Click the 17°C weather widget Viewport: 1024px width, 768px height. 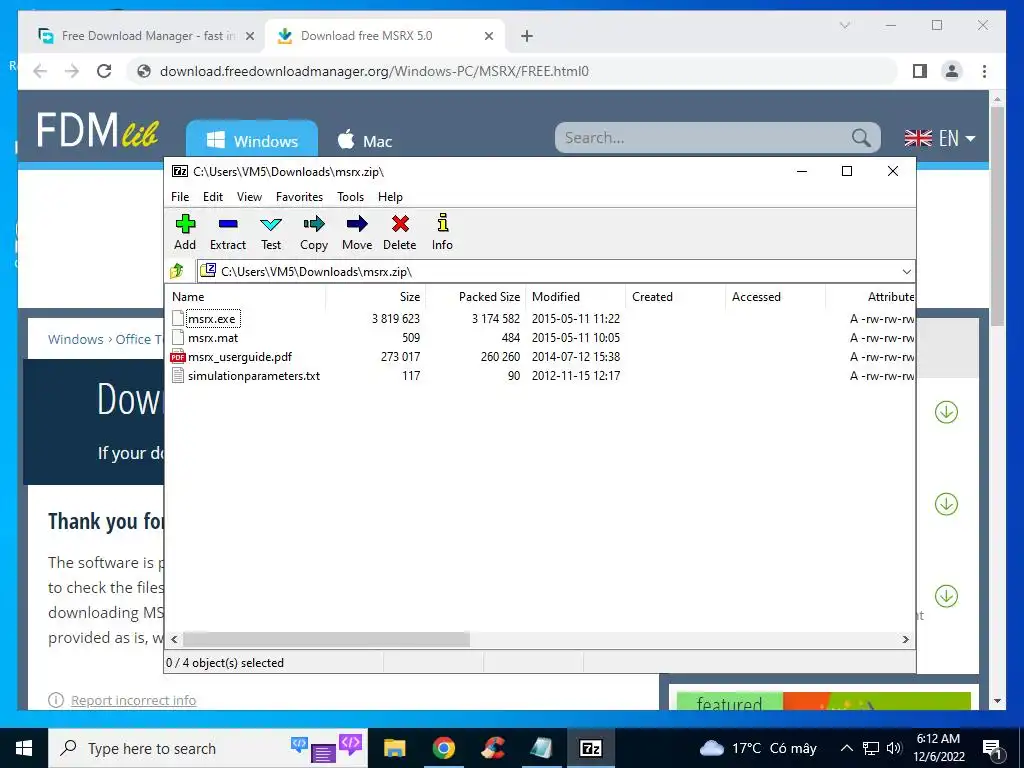tap(758, 748)
